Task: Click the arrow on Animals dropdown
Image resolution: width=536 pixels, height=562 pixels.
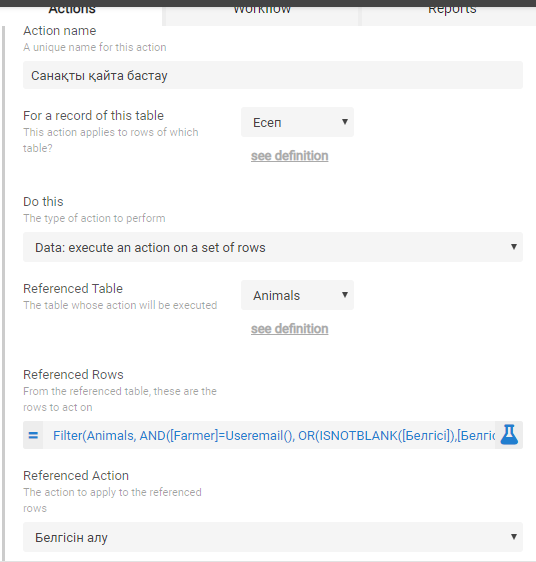Action: [345, 295]
